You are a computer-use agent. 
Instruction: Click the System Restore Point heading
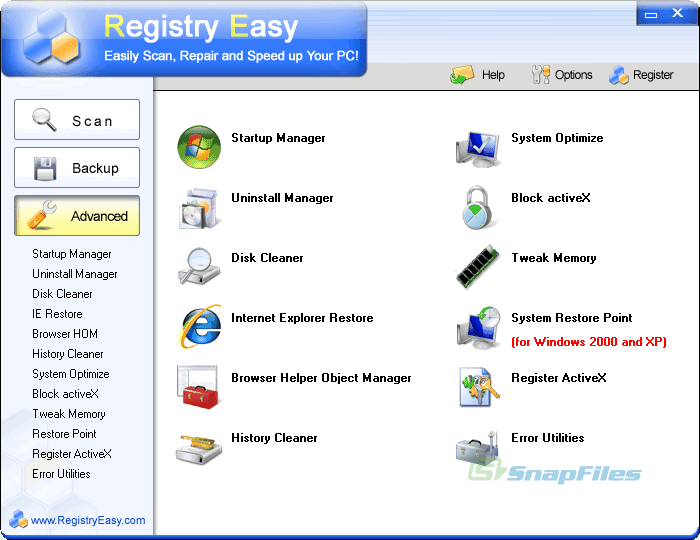click(571, 318)
